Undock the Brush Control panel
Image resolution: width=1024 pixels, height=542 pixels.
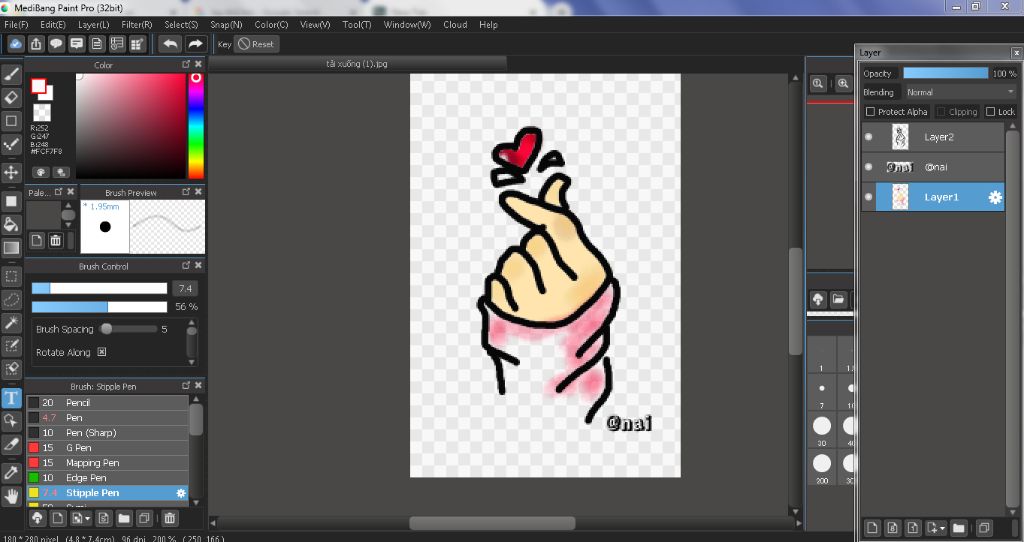(x=186, y=266)
